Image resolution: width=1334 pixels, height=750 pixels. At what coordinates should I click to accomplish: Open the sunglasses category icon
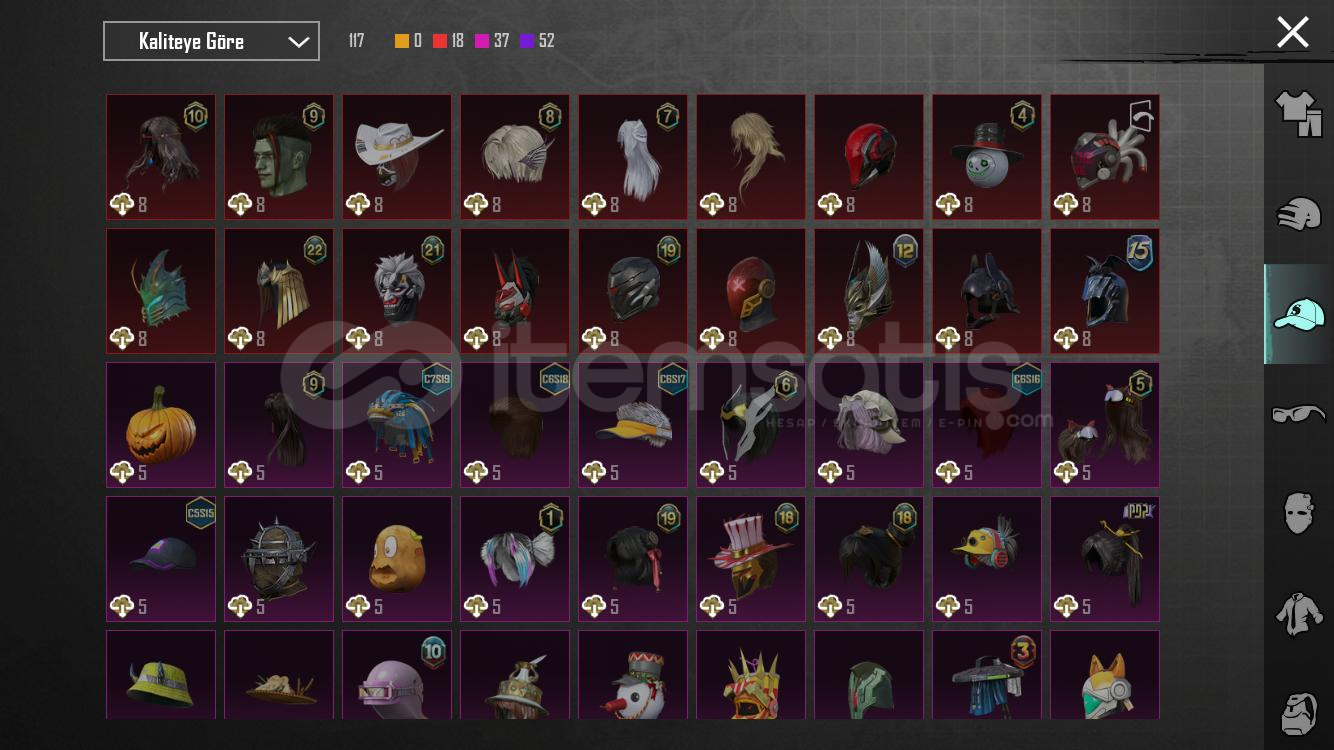click(x=1299, y=413)
